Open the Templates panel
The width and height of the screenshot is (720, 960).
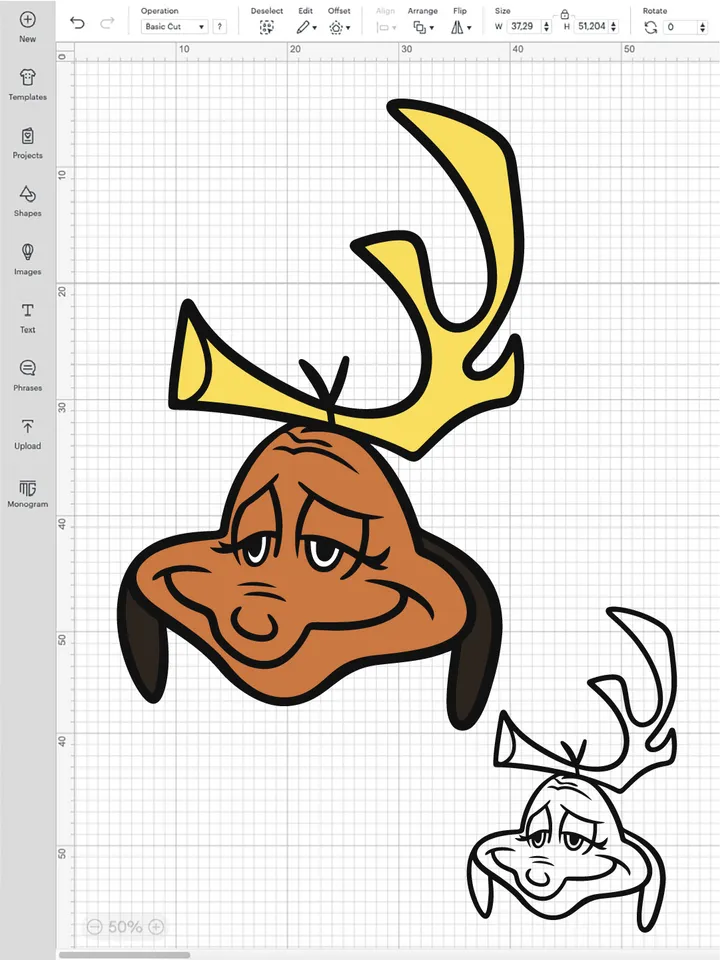click(27, 79)
